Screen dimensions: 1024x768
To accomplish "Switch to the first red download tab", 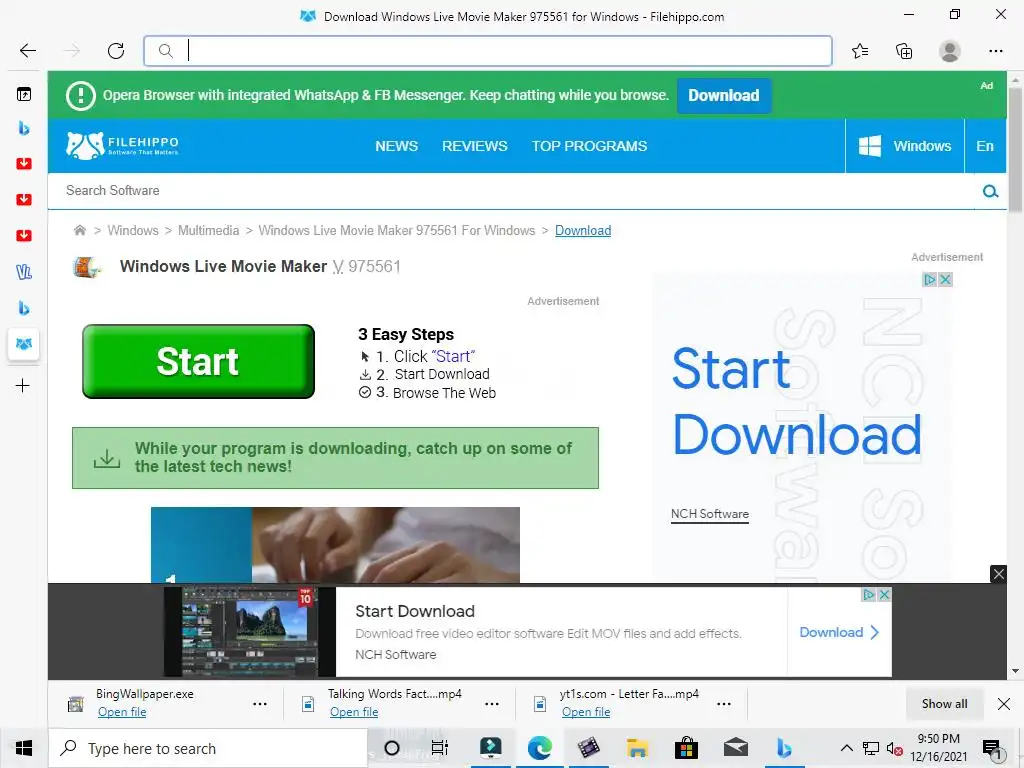I will (x=24, y=163).
